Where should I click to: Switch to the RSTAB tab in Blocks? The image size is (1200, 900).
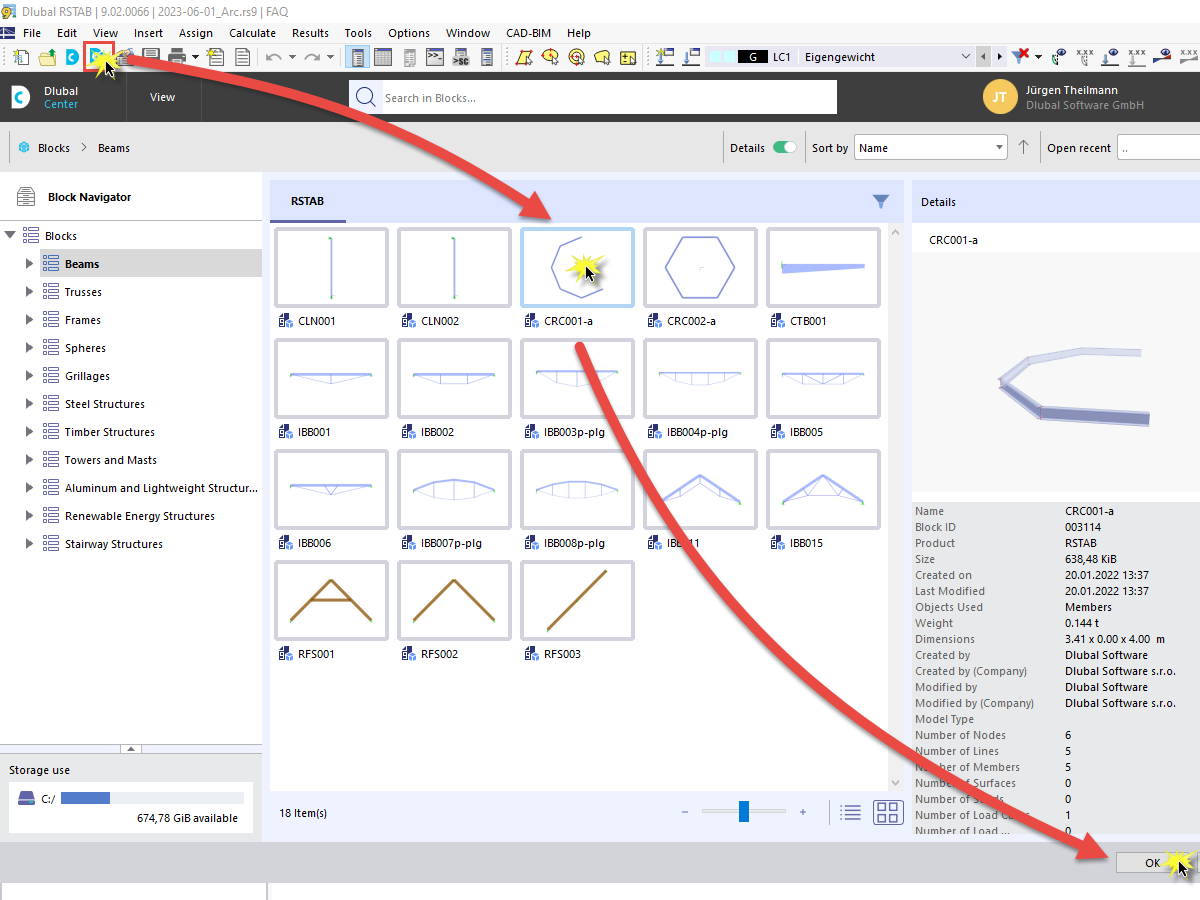[308, 201]
